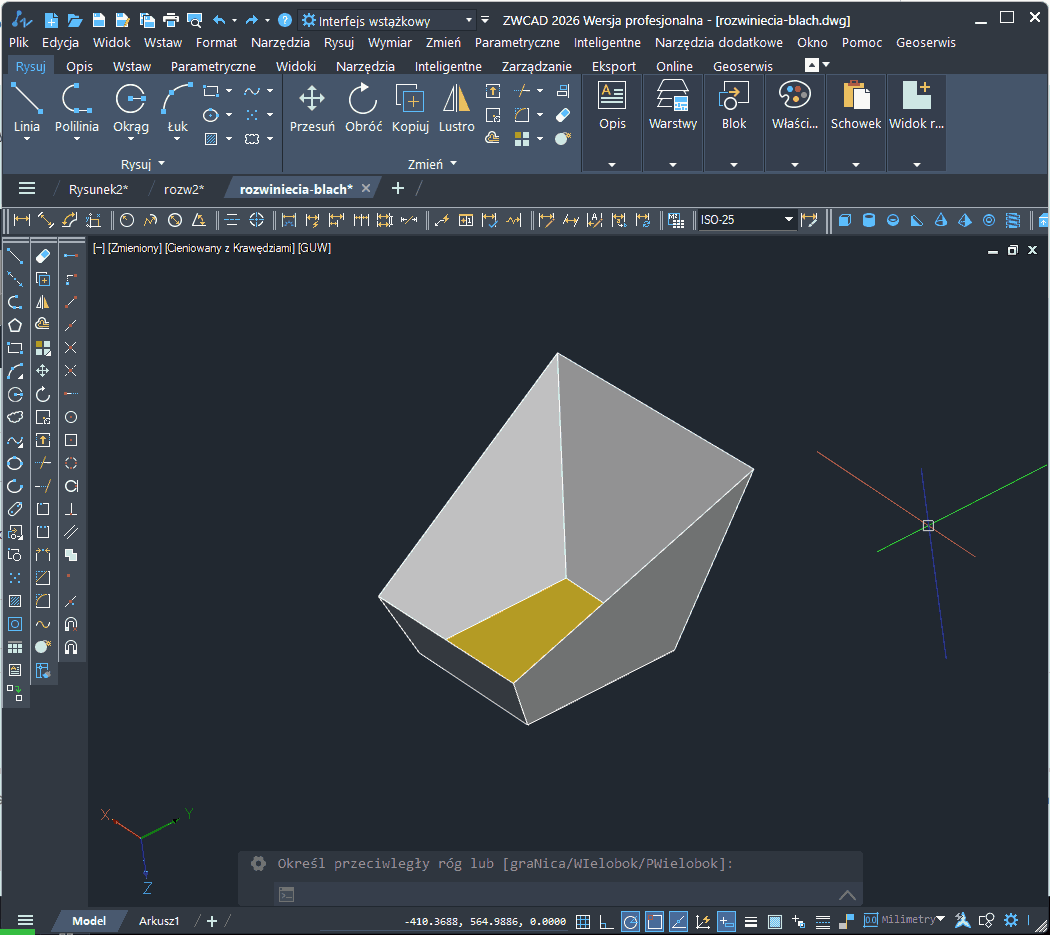Select the Linia line tool
The image size is (1050, 935).
[x=27, y=106]
